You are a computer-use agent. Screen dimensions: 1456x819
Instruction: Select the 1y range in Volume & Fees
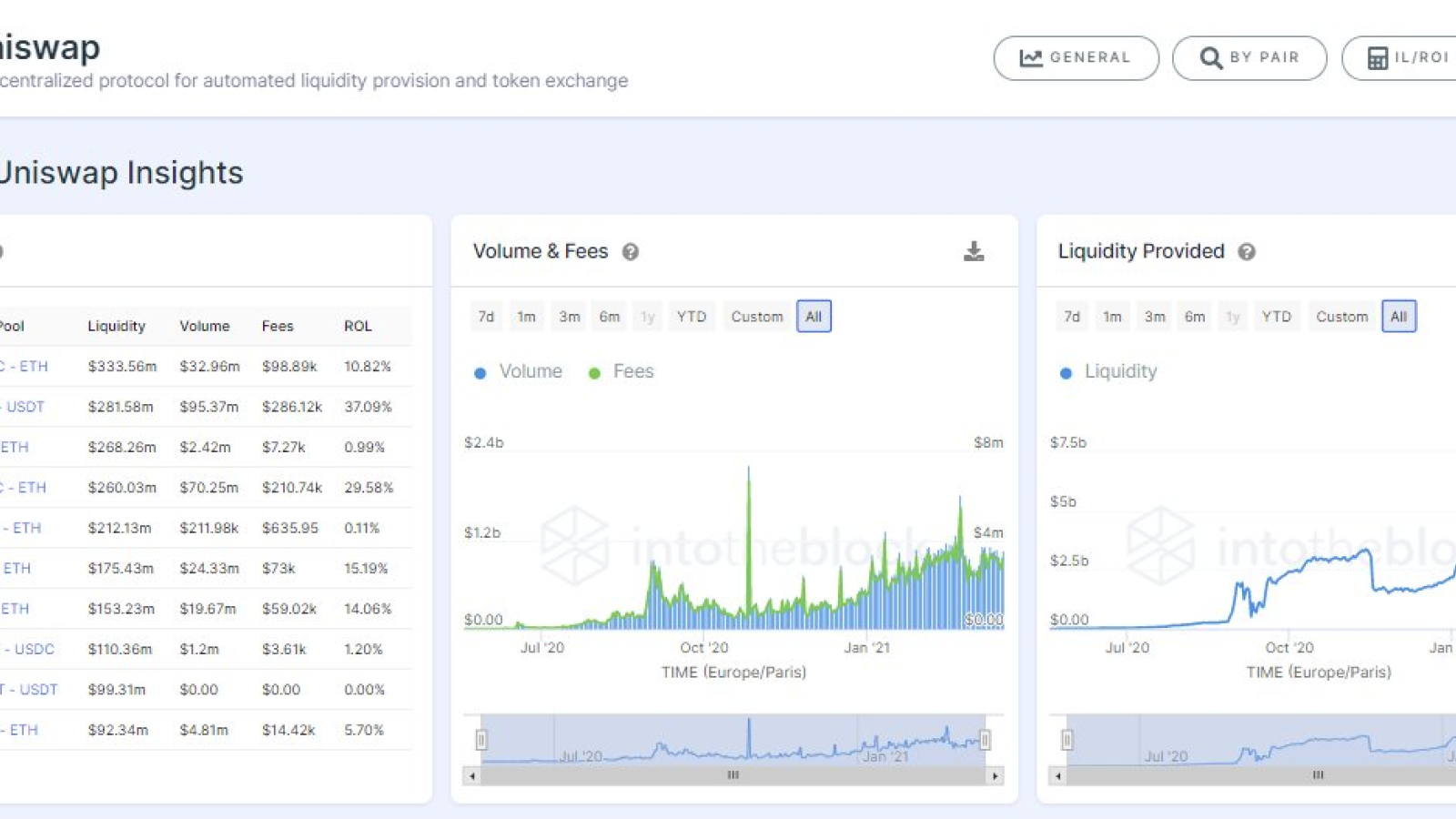(x=648, y=317)
